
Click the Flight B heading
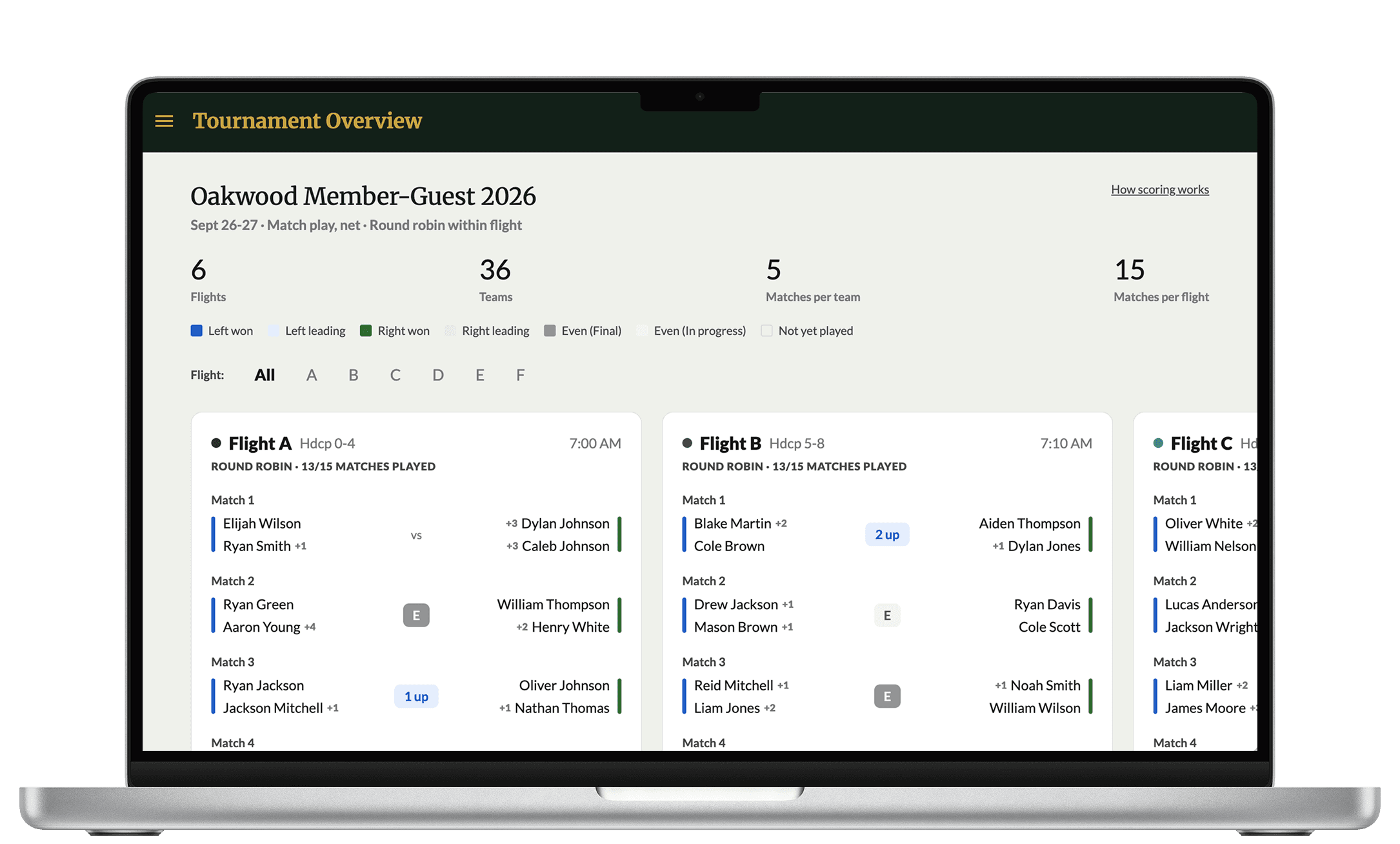tap(730, 443)
